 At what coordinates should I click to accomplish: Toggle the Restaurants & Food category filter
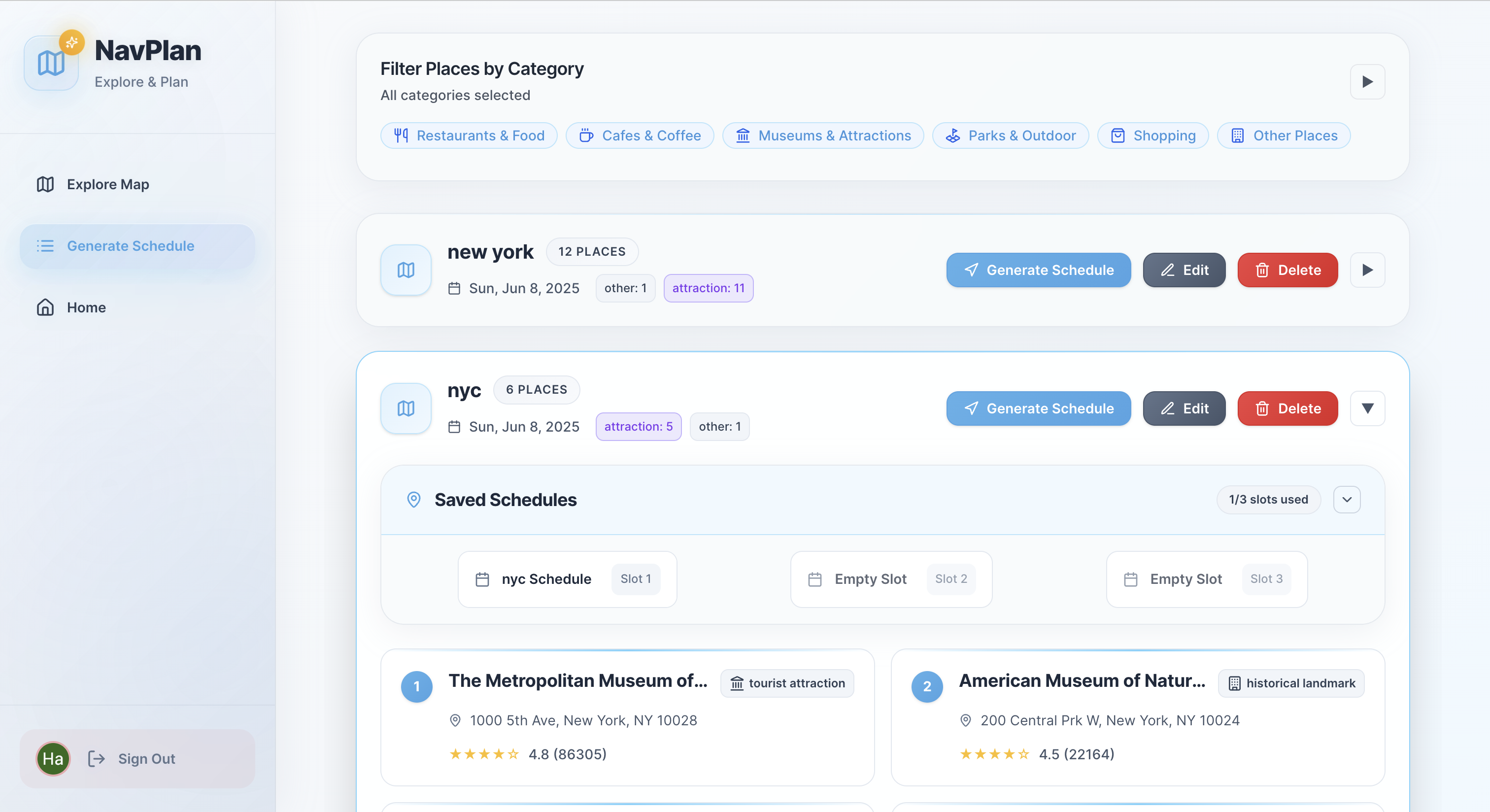click(x=469, y=135)
